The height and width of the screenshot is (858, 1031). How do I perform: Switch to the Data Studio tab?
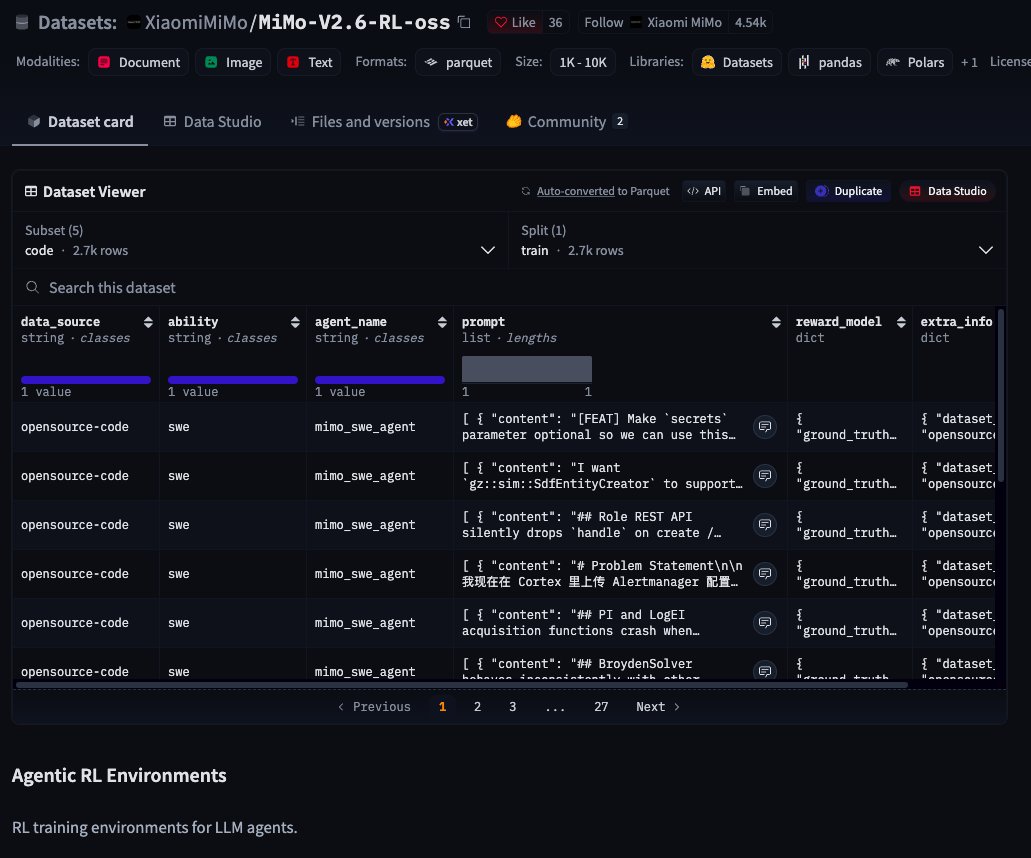click(x=212, y=122)
